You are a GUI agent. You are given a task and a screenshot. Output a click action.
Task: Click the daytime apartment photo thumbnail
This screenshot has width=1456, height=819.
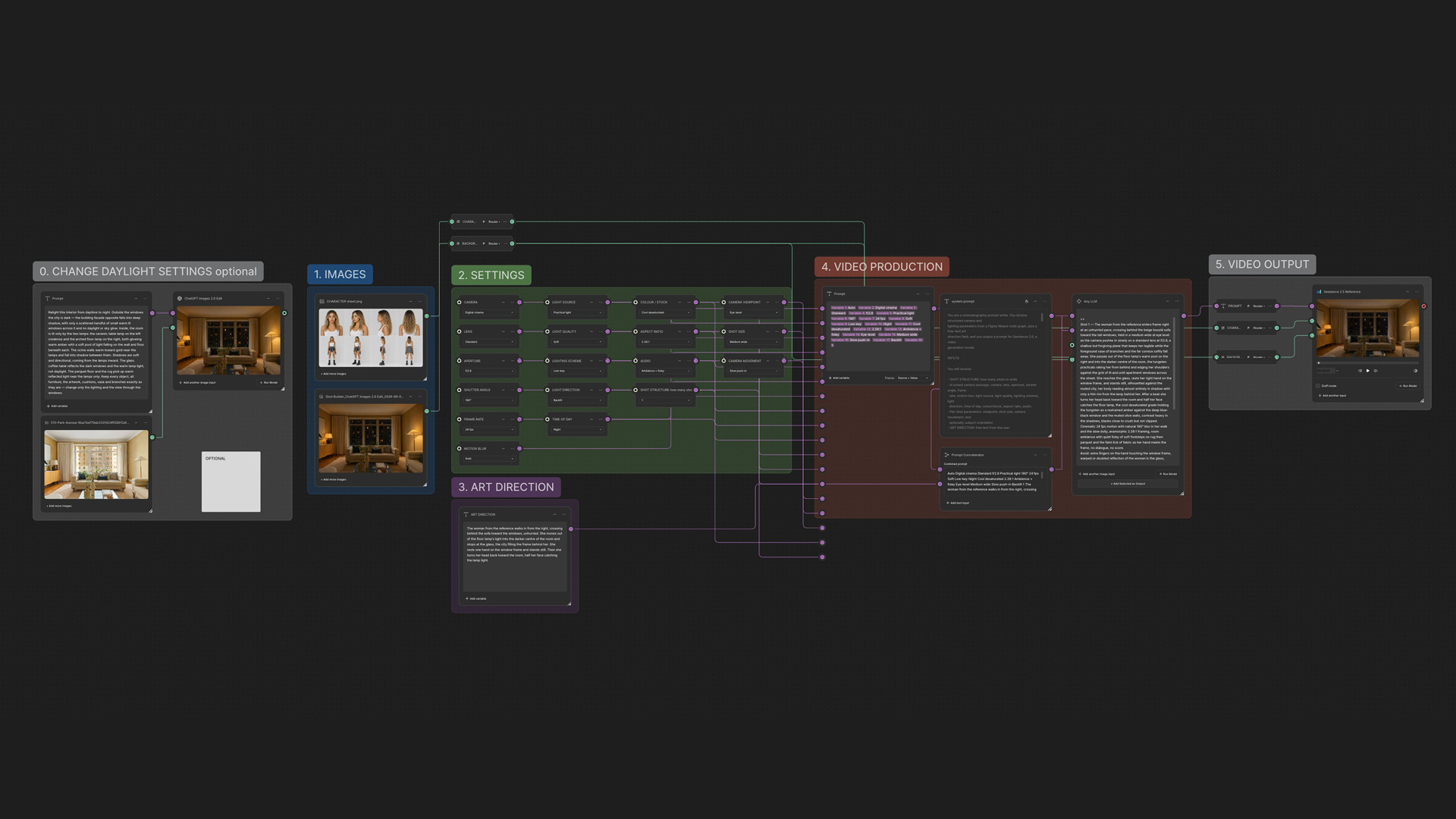point(96,464)
